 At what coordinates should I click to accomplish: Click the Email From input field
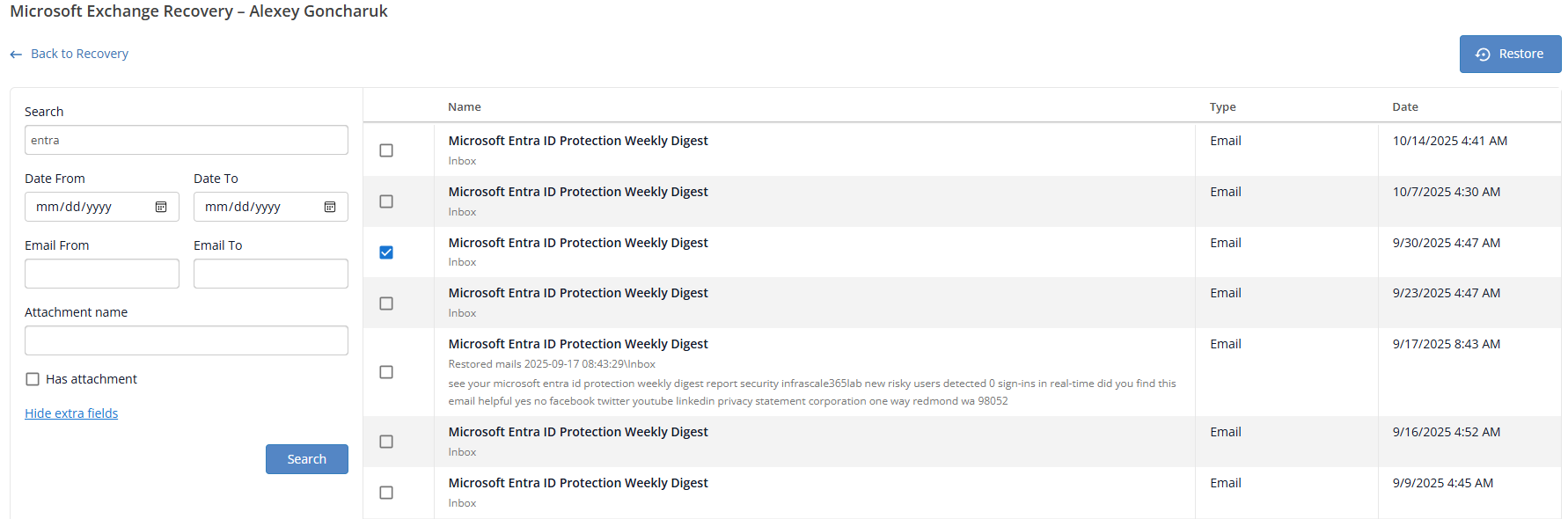tap(102, 274)
